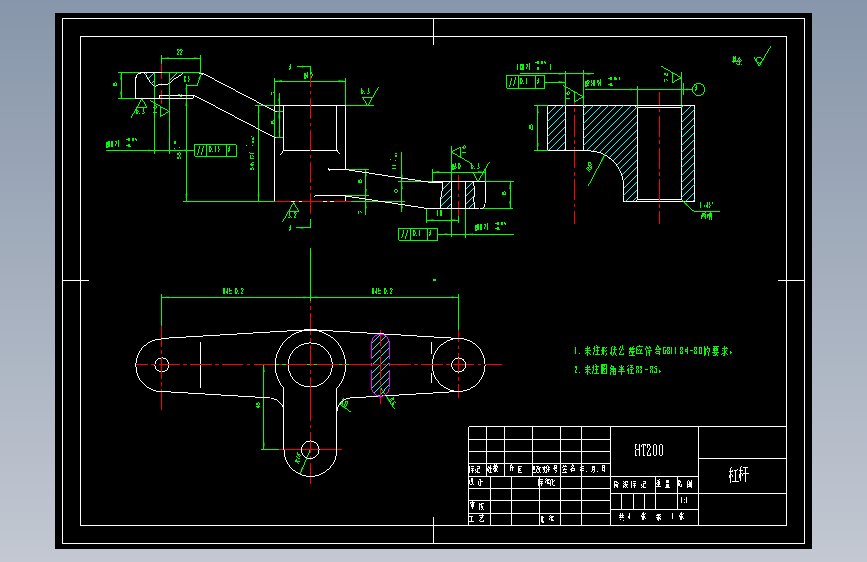867x562 pixels.
Task: Click the 更改文件号 header cell
Action: [x=546, y=469]
